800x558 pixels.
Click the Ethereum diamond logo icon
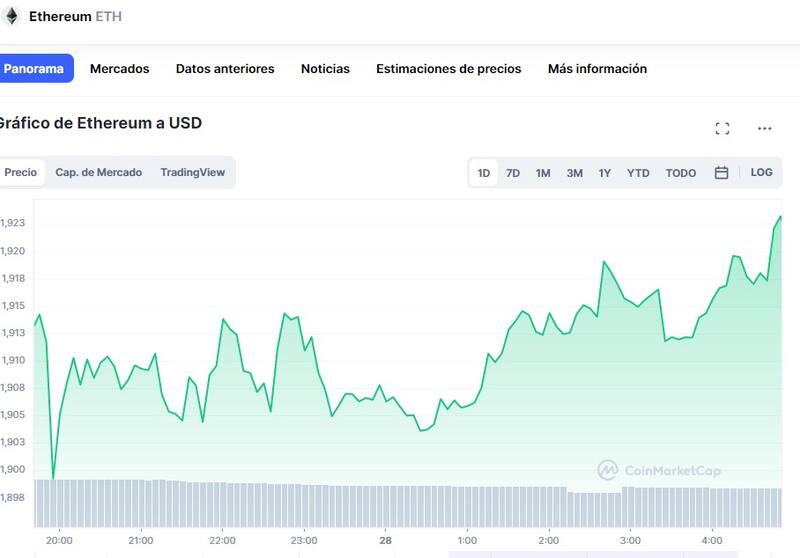coord(12,17)
